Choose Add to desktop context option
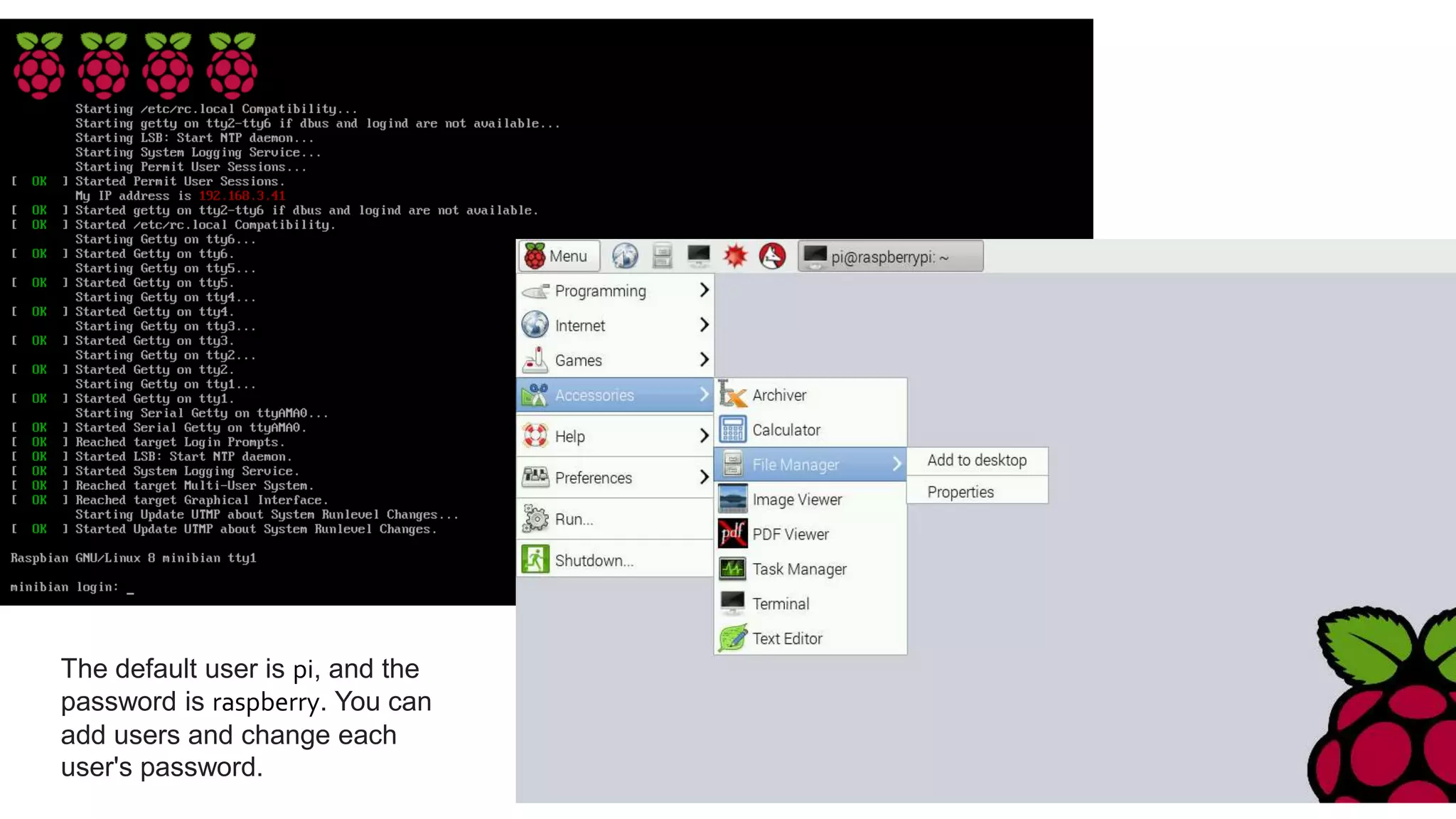Screen dimensions: 1456x819 pos(978,461)
